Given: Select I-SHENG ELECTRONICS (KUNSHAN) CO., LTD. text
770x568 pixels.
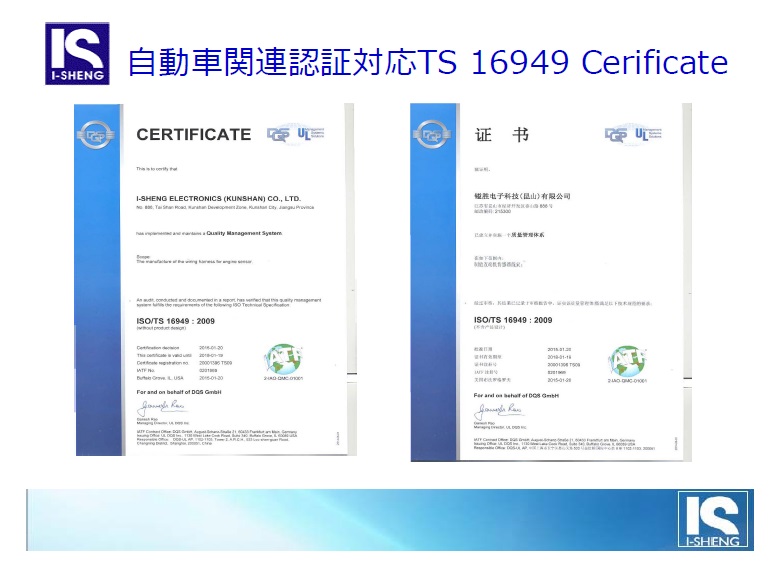Looking at the screenshot, I should tap(219, 198).
